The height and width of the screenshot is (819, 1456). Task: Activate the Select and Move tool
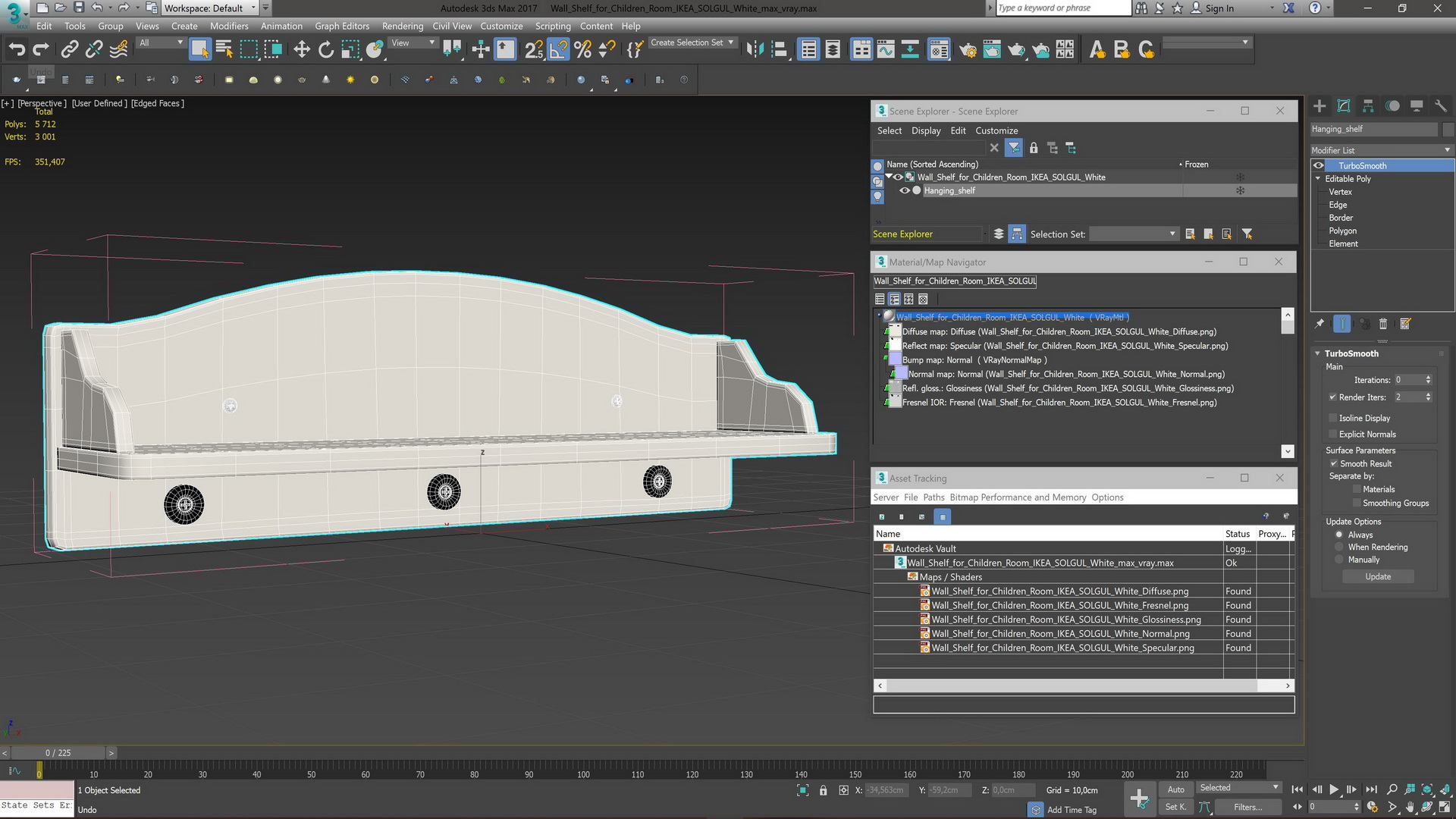coord(302,50)
